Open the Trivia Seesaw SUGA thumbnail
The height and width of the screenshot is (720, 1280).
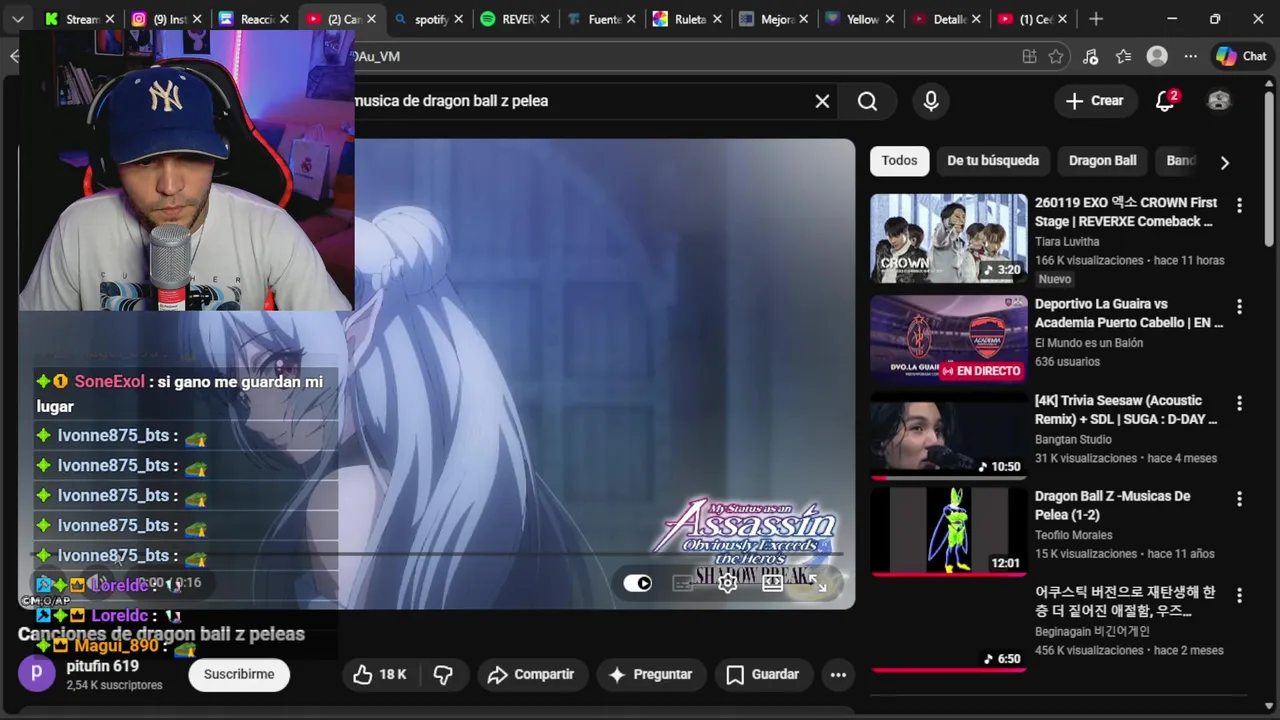948,436
